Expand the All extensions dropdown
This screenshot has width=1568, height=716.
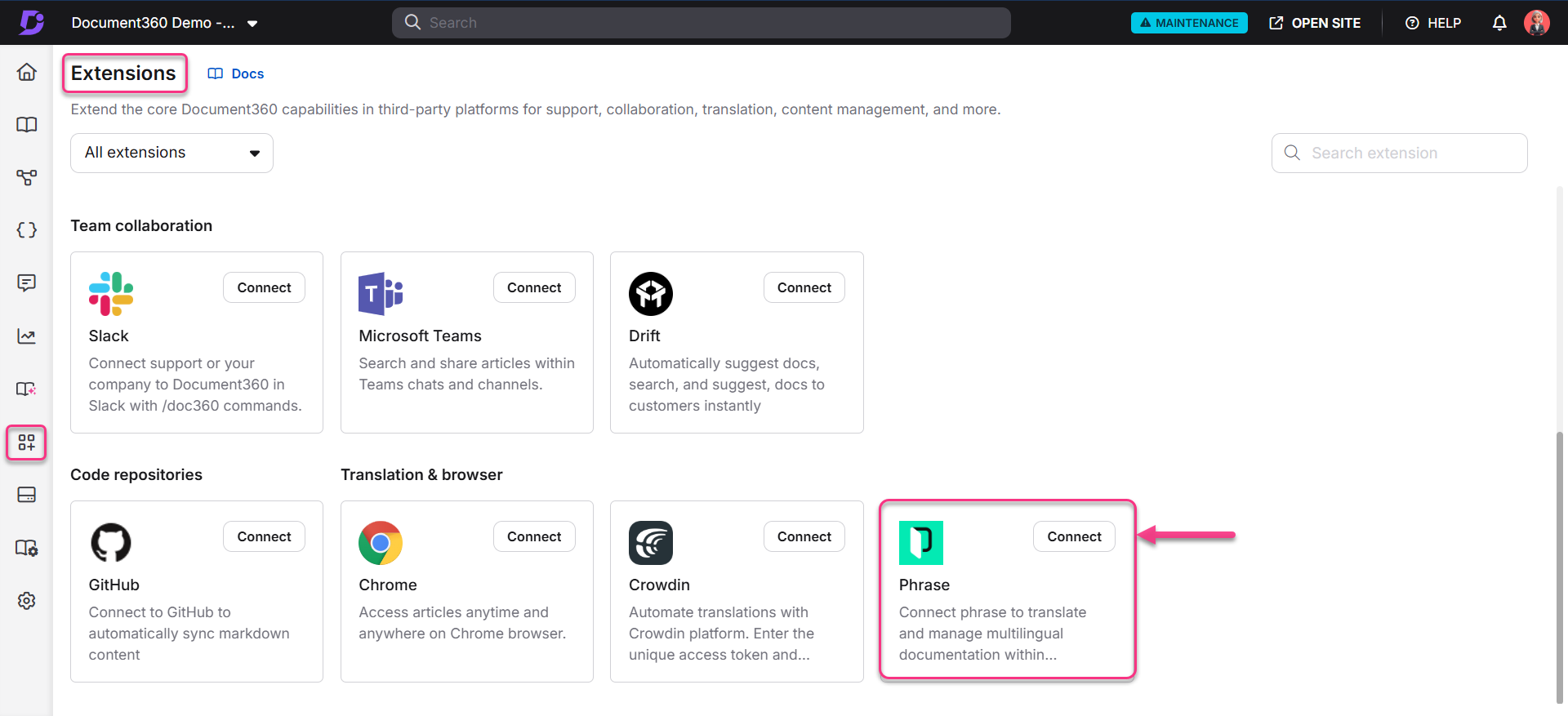(171, 153)
